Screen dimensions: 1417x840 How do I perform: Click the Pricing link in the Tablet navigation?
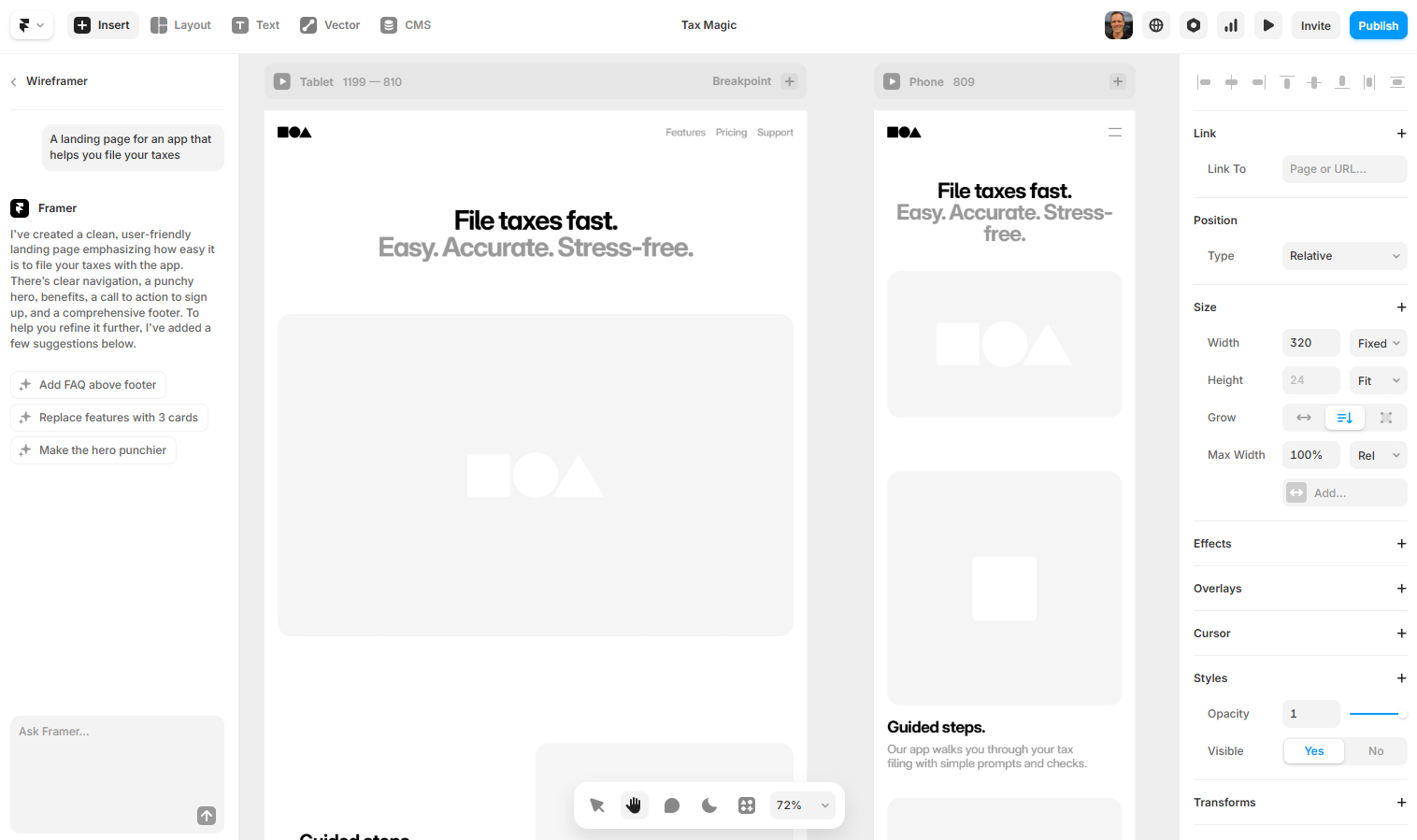click(731, 133)
